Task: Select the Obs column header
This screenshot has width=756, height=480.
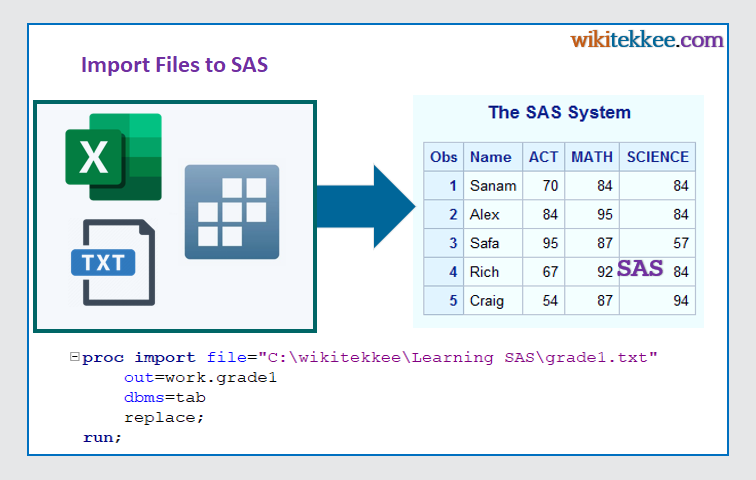Action: click(x=443, y=157)
